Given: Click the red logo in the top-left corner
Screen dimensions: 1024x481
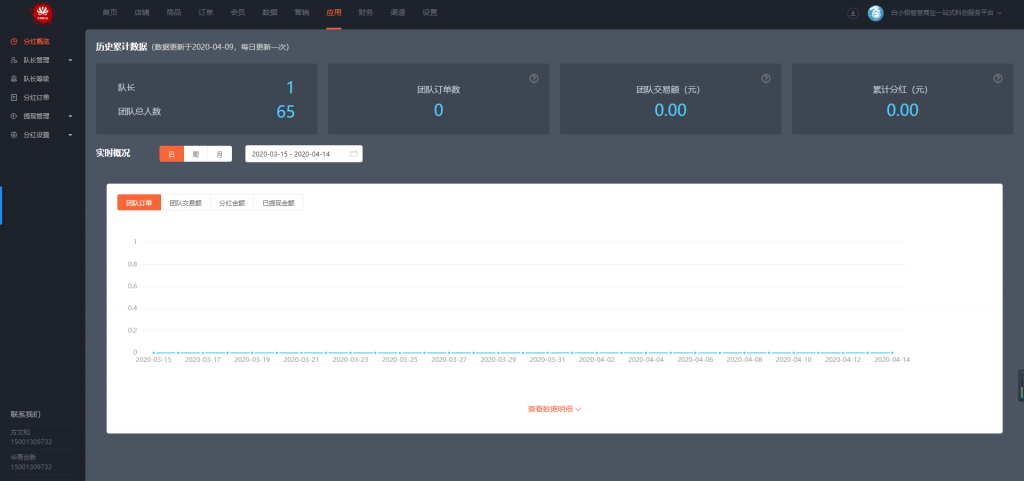Looking at the screenshot, I should 43,12.
